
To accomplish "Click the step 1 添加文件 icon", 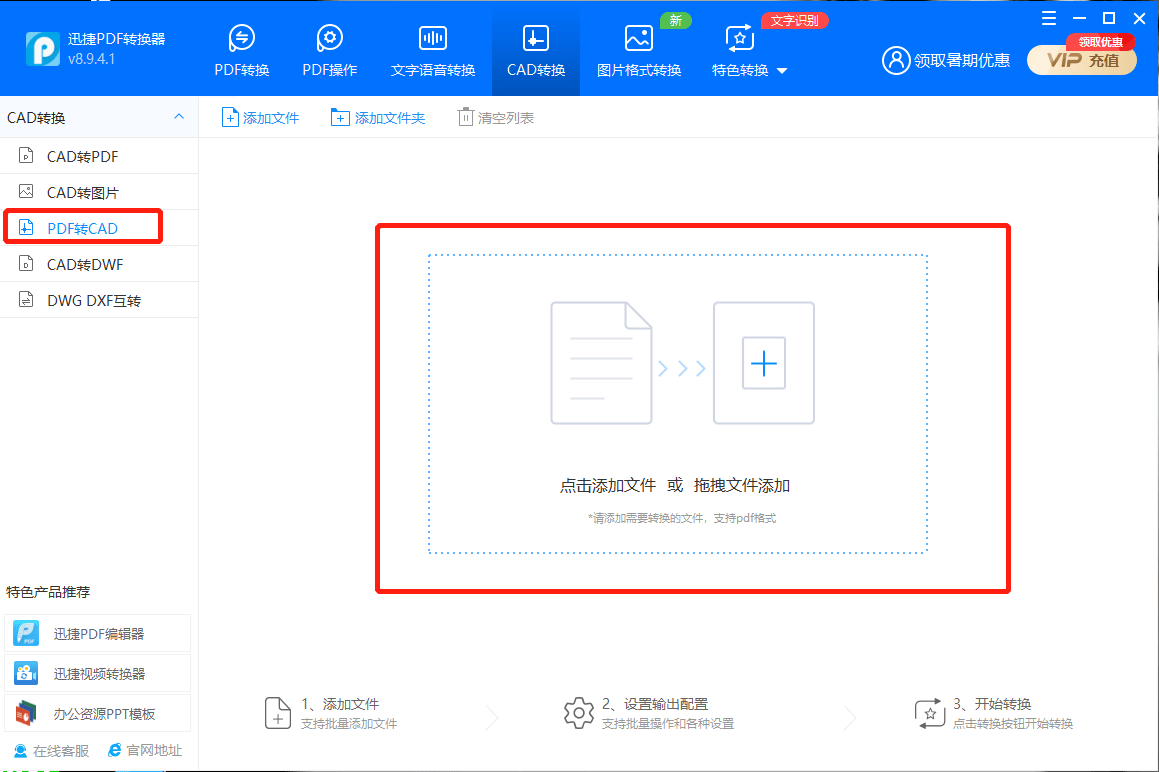I will point(278,713).
